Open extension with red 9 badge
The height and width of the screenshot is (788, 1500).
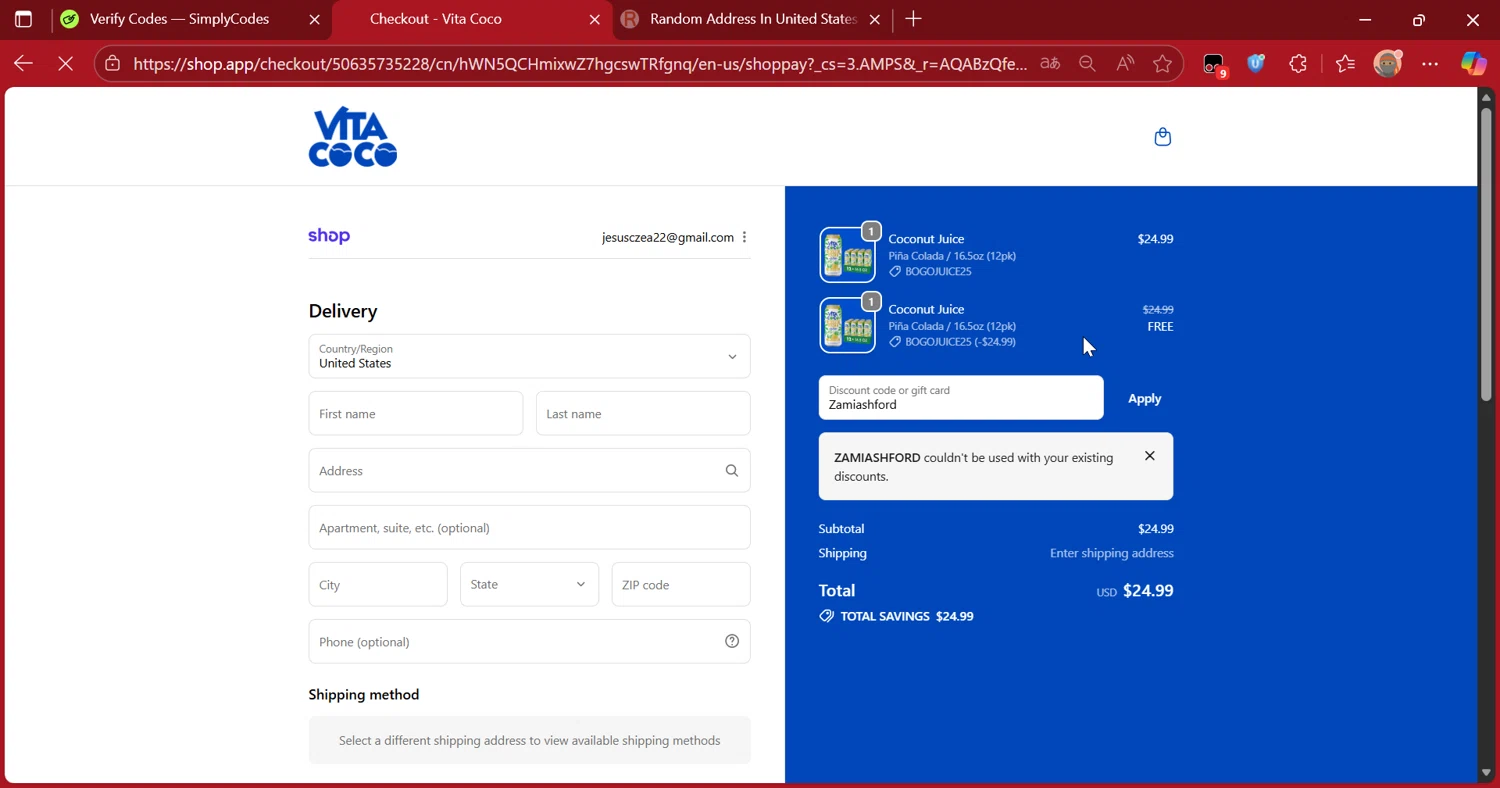pos(1214,65)
